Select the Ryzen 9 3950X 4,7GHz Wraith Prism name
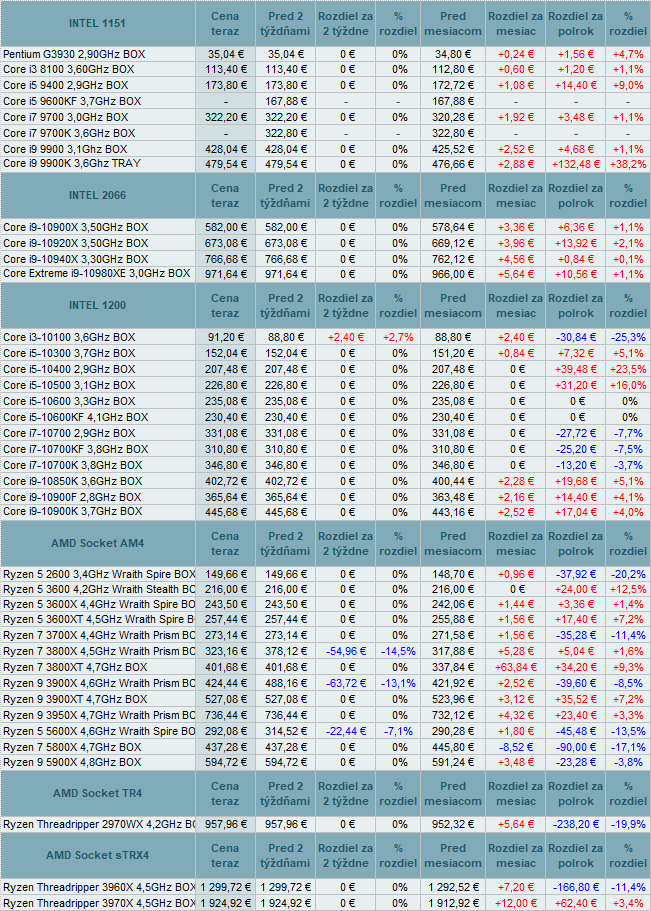 coord(99,715)
